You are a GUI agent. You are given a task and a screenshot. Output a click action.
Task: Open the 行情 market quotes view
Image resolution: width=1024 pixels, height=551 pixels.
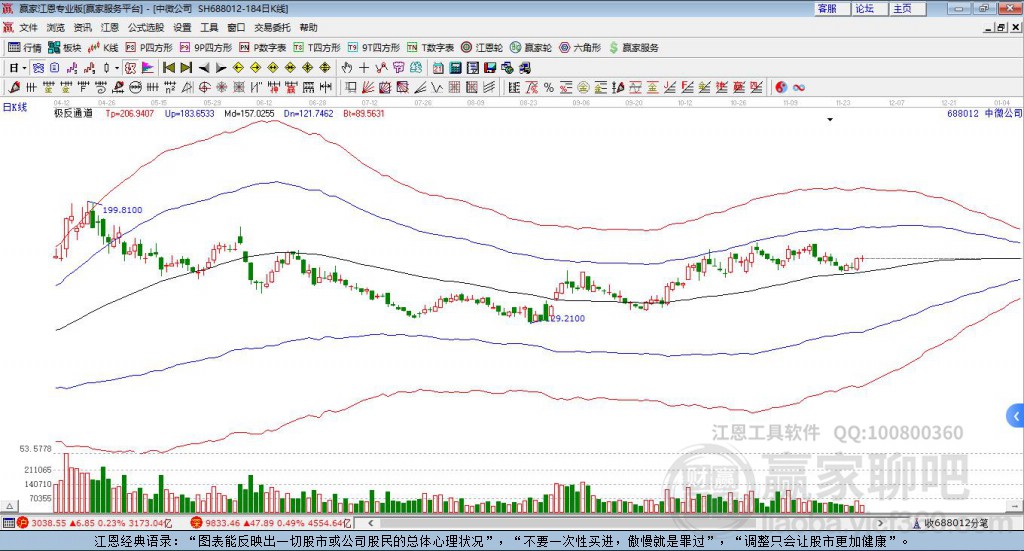click(25, 48)
